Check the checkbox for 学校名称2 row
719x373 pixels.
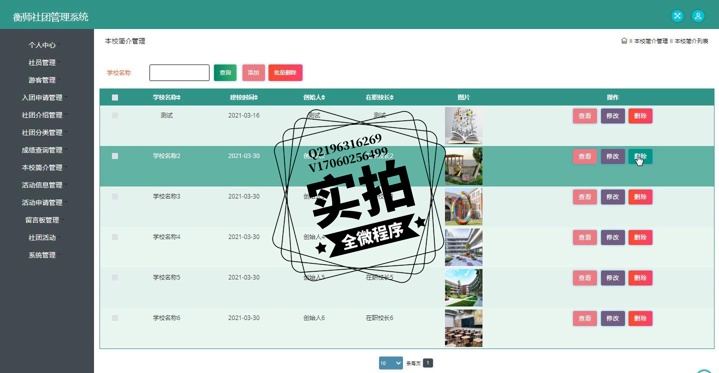point(115,156)
